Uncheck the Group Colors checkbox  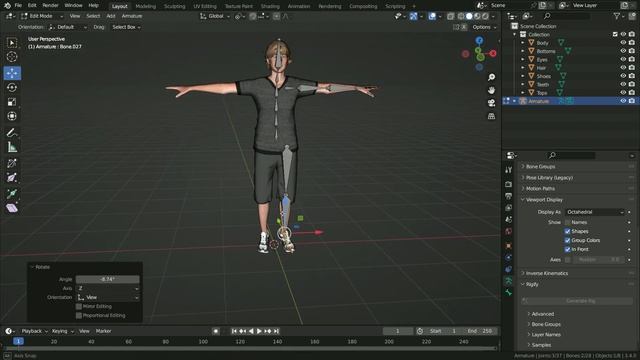click(x=567, y=240)
